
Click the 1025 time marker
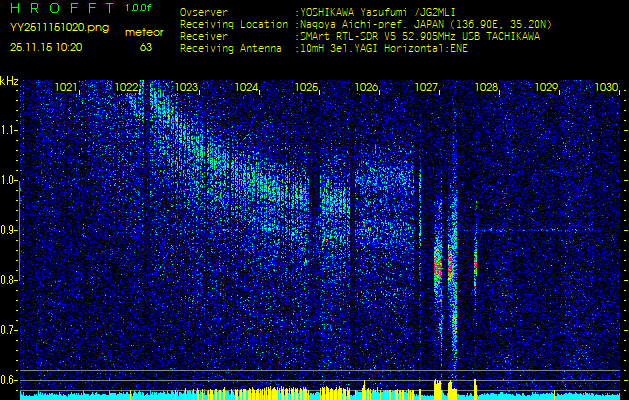point(306,87)
